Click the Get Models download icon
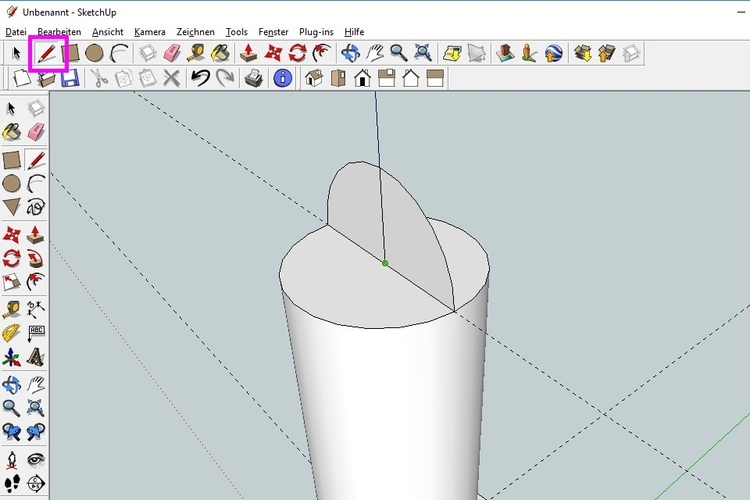The width and height of the screenshot is (750, 500). (583, 53)
